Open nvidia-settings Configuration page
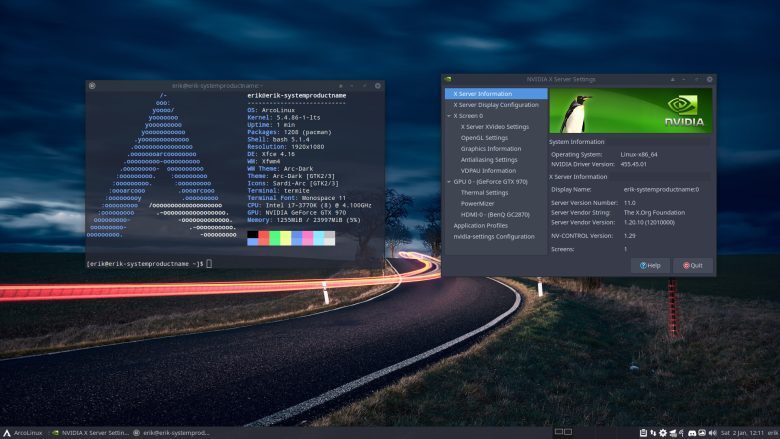Screen dimensions: 780x439 [494, 237]
